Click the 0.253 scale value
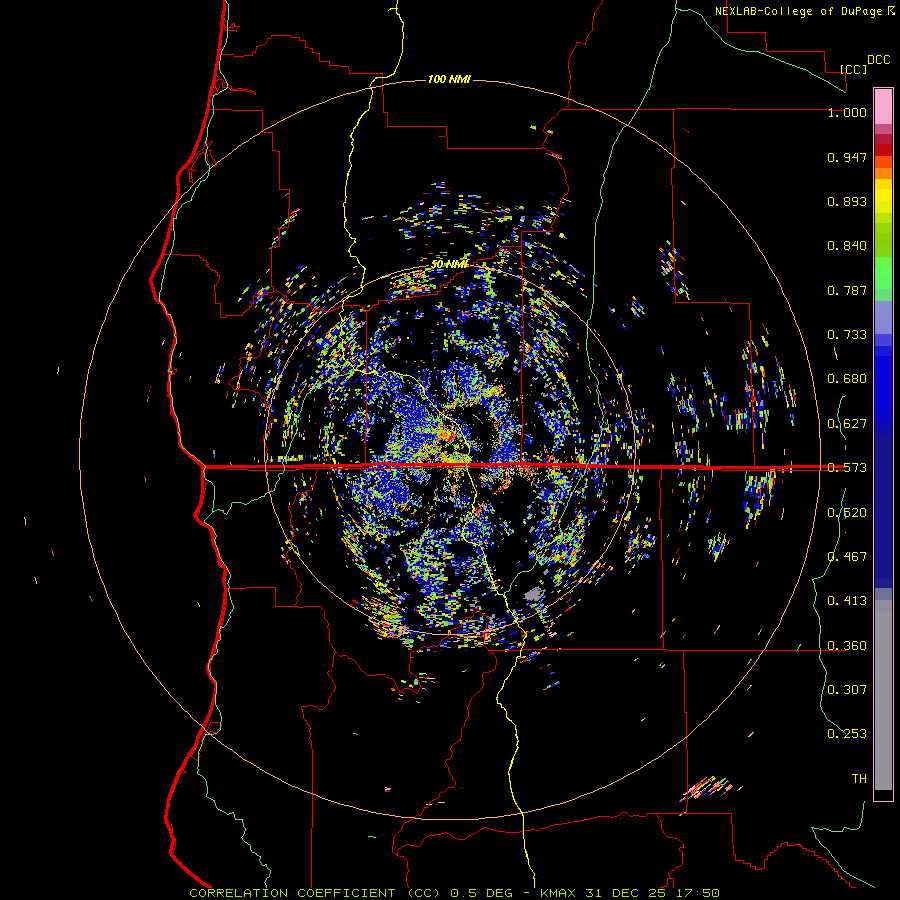The width and height of the screenshot is (900, 900). [x=847, y=734]
